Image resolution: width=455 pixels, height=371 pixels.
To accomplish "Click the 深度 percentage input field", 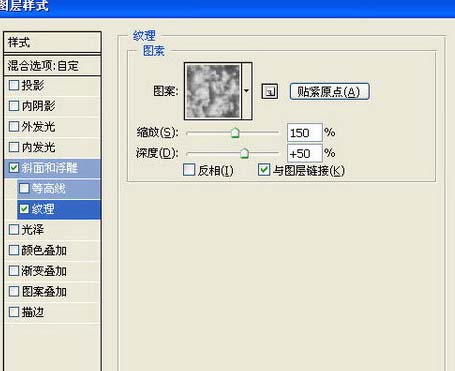I will 305,153.
